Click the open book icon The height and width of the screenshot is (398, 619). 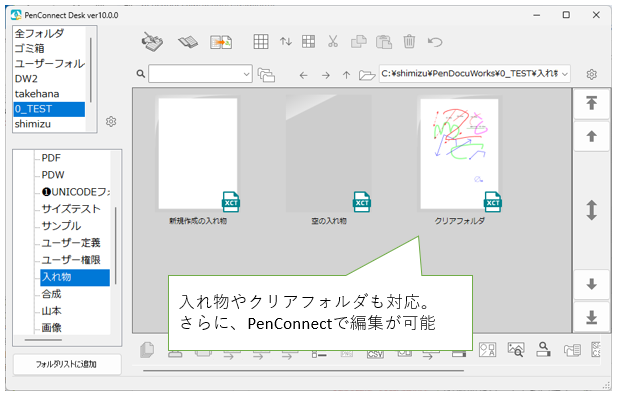coord(188,42)
